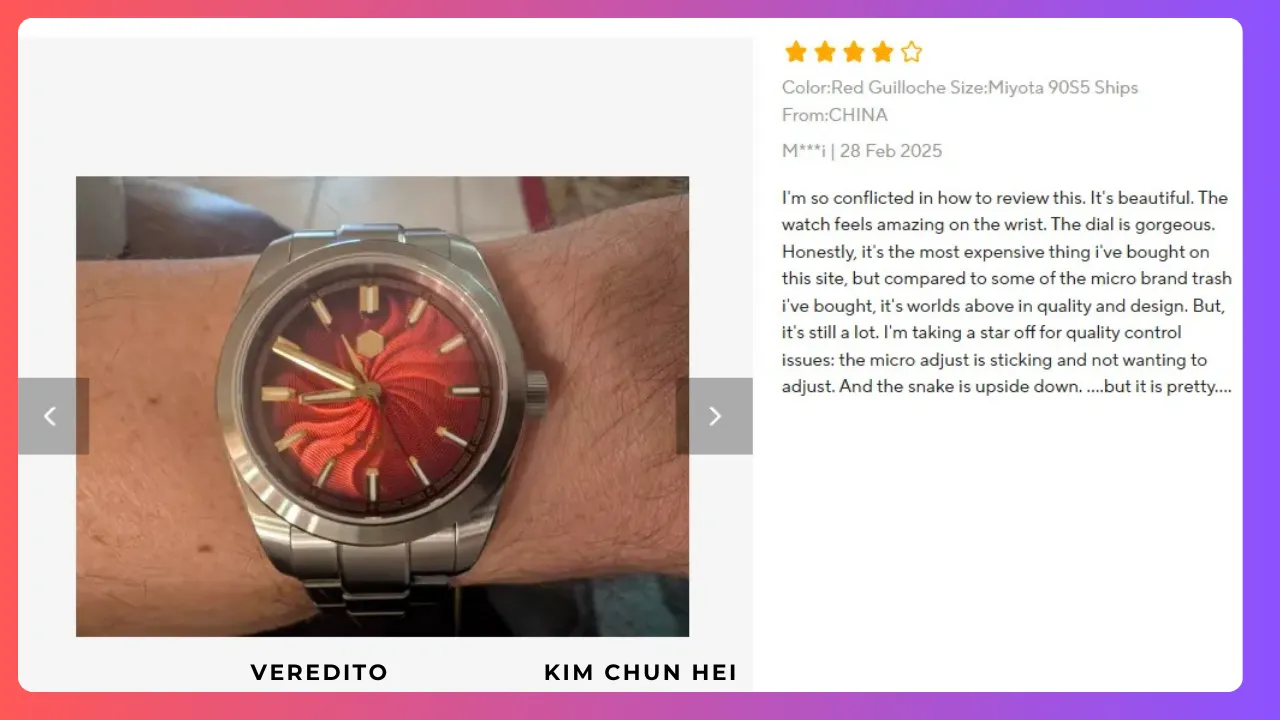Image resolution: width=1280 pixels, height=720 pixels.
Task: Click the first filled rating star
Action: (796, 52)
